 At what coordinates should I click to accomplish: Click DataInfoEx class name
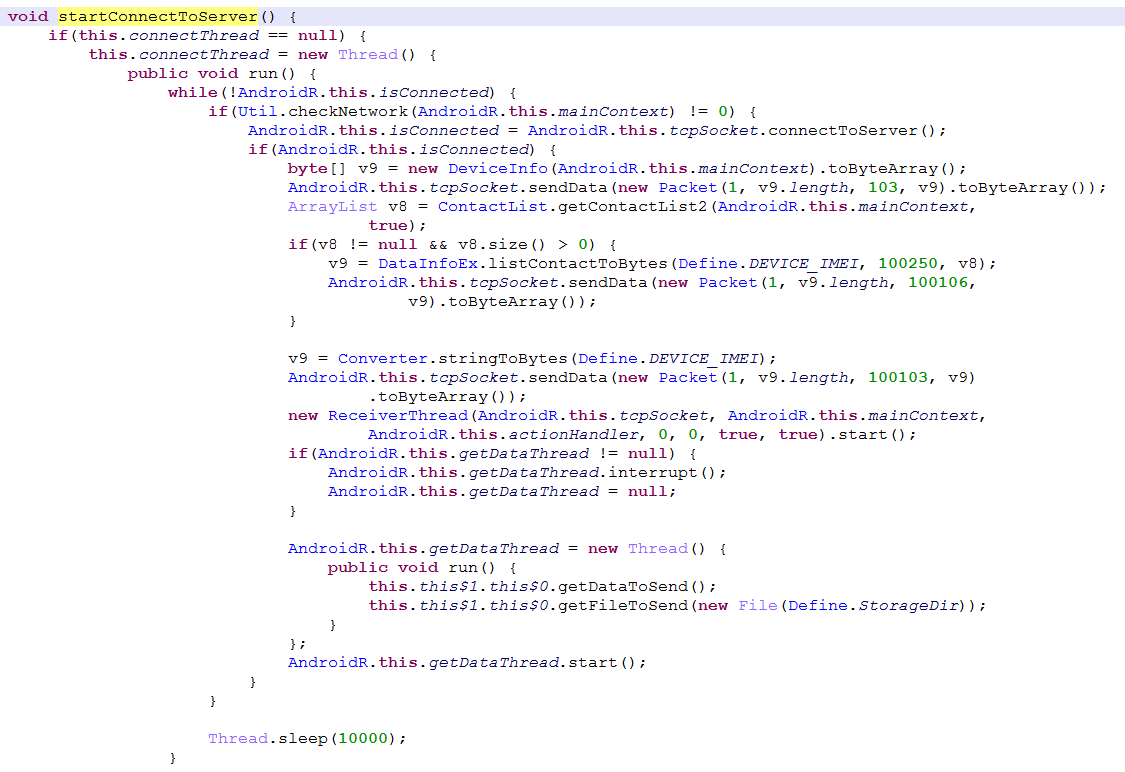428,263
